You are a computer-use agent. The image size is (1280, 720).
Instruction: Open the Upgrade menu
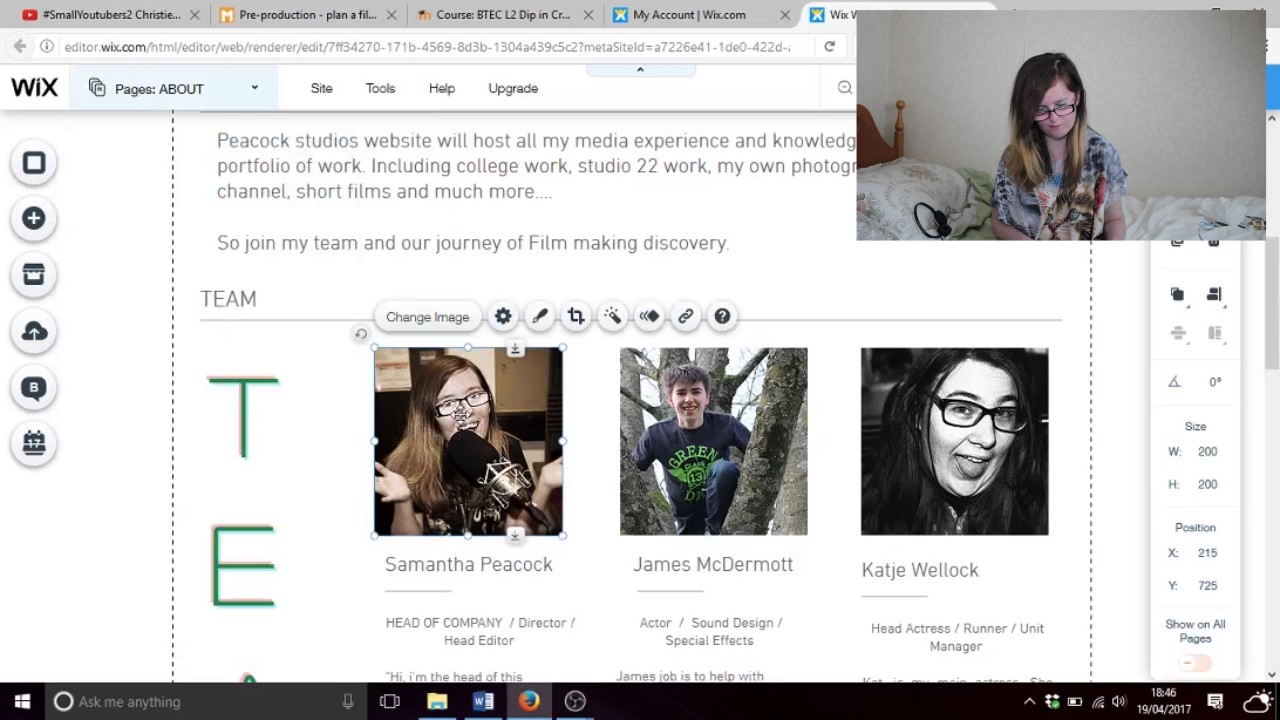tap(513, 88)
